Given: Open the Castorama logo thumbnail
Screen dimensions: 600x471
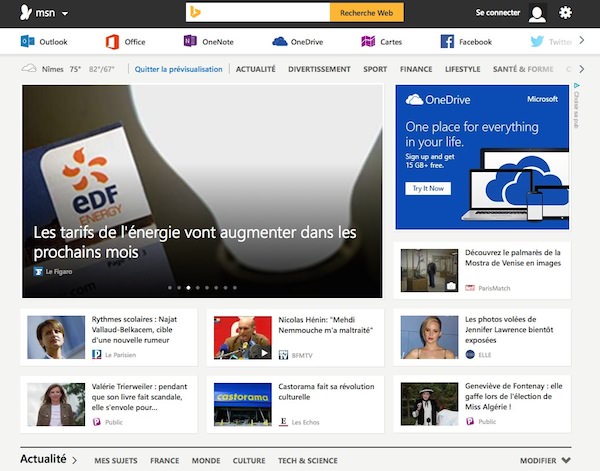Looking at the screenshot, I should (x=243, y=404).
